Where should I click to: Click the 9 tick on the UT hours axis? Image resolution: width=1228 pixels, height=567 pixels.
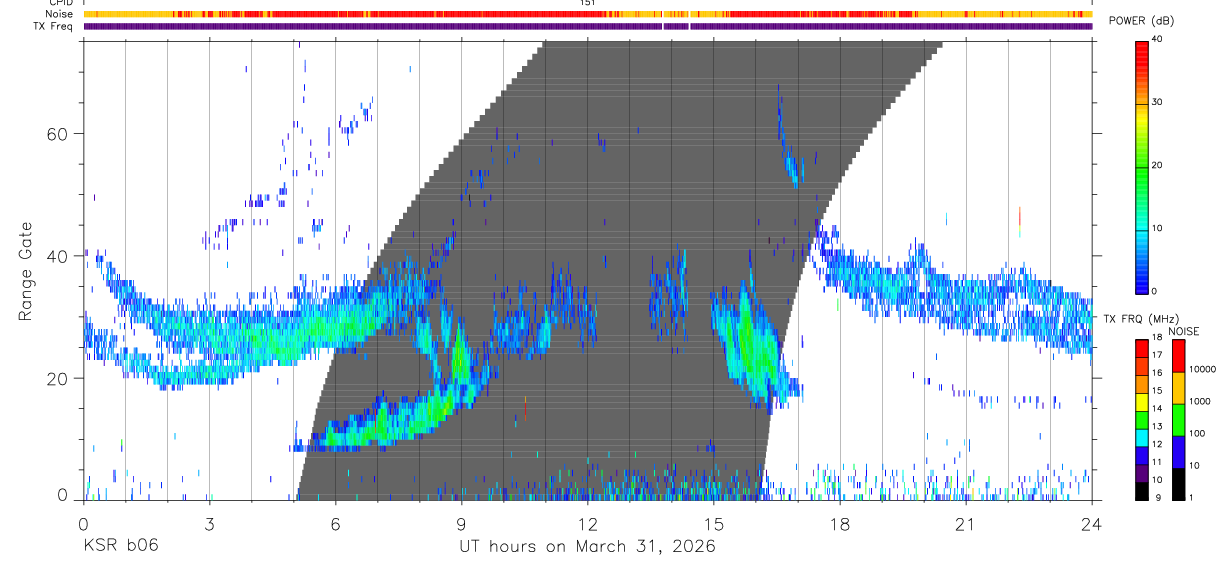(x=462, y=524)
